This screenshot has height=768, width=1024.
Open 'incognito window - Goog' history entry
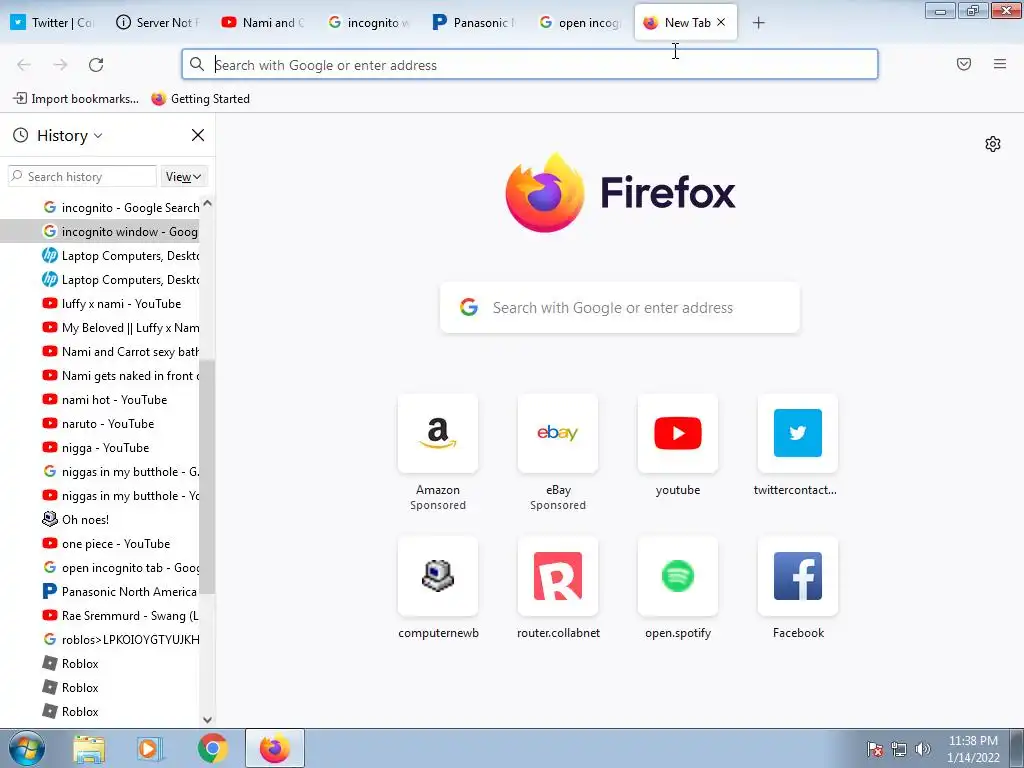pos(120,232)
